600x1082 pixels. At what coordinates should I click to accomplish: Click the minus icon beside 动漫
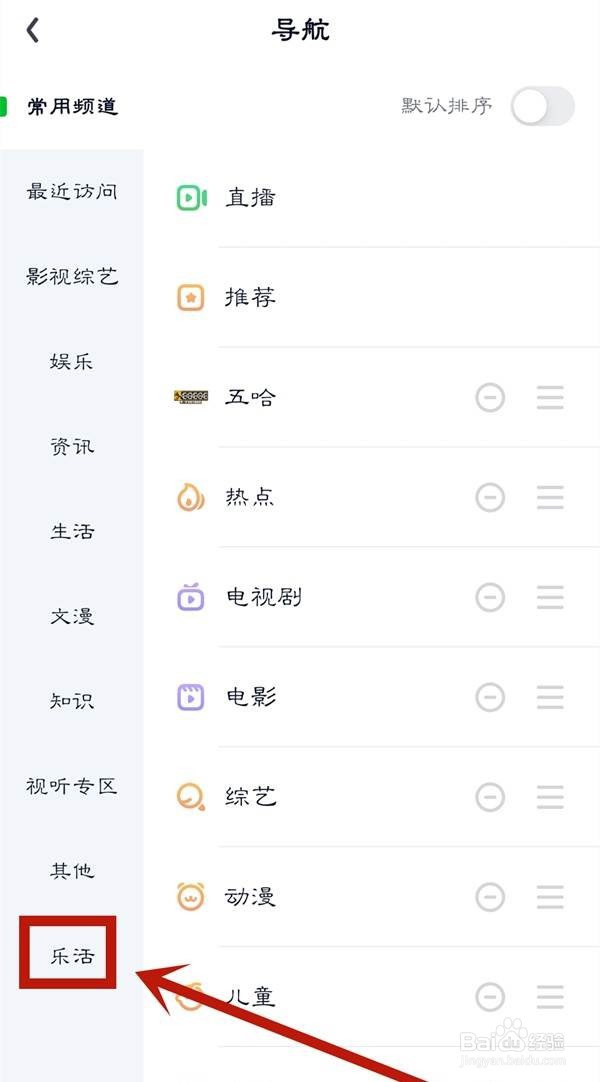490,897
